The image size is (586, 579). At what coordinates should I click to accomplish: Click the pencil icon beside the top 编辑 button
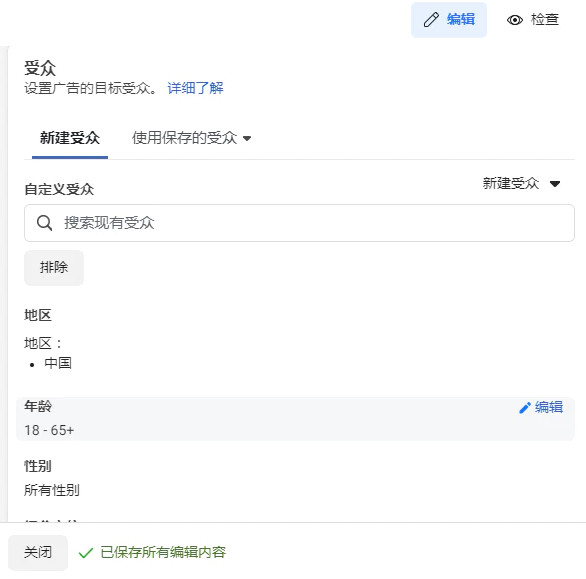click(431, 20)
